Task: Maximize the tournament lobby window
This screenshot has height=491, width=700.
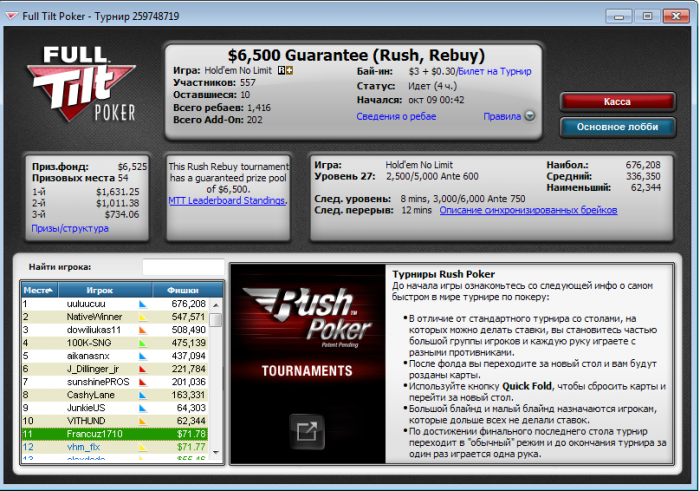Action: pos(647,17)
